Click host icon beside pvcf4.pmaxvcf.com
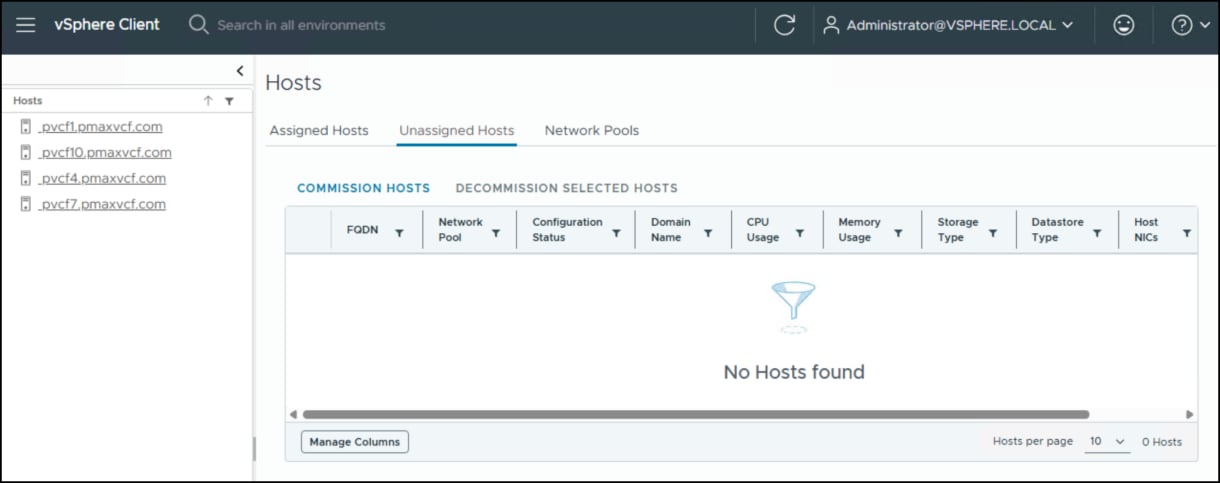This screenshot has width=1220, height=483. [26, 179]
